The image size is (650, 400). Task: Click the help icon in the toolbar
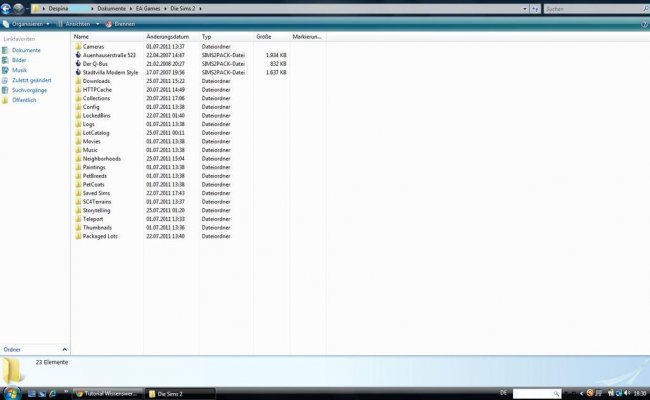(645, 24)
